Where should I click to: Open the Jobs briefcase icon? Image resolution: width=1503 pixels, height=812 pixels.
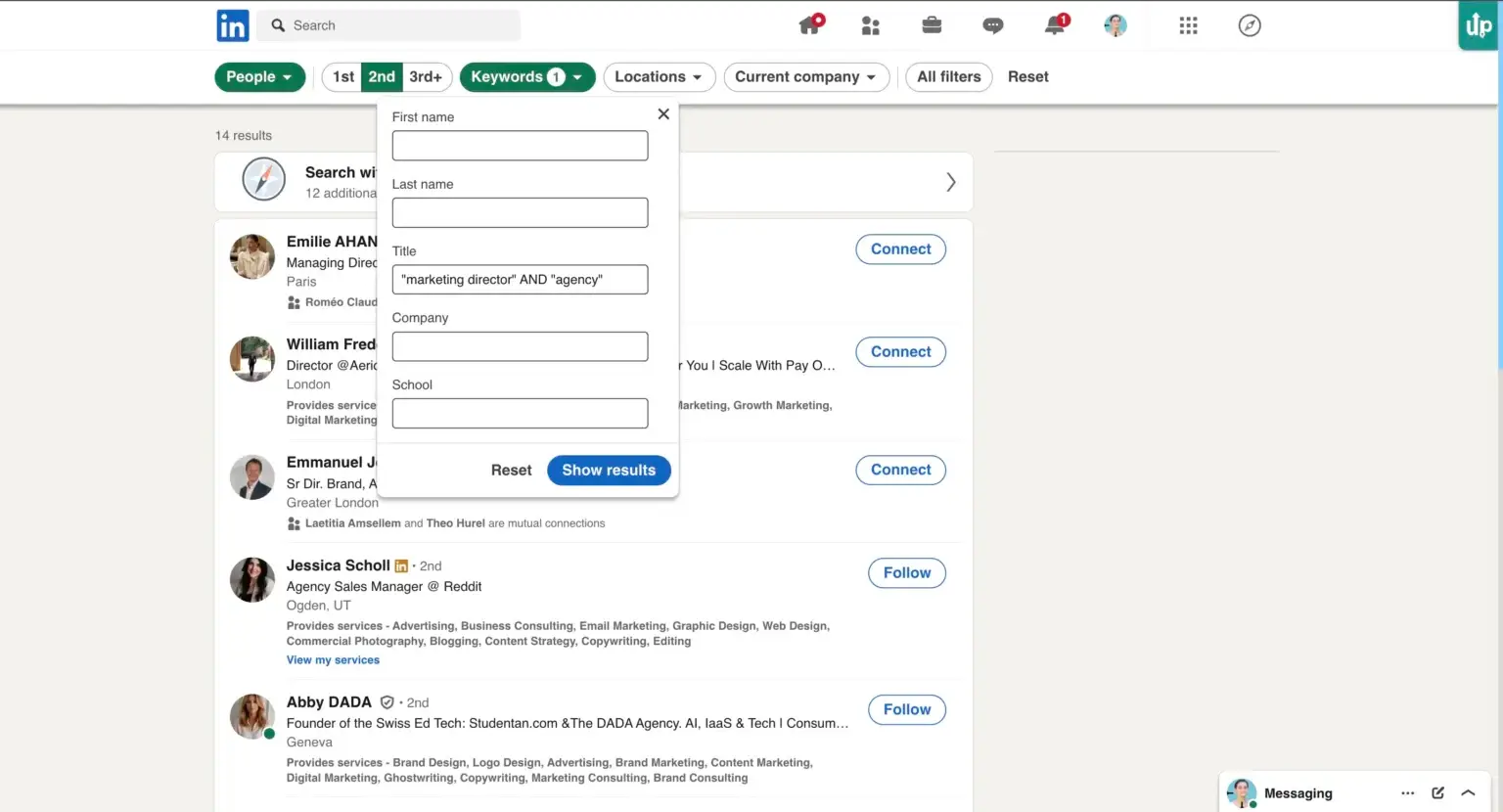pos(932,25)
